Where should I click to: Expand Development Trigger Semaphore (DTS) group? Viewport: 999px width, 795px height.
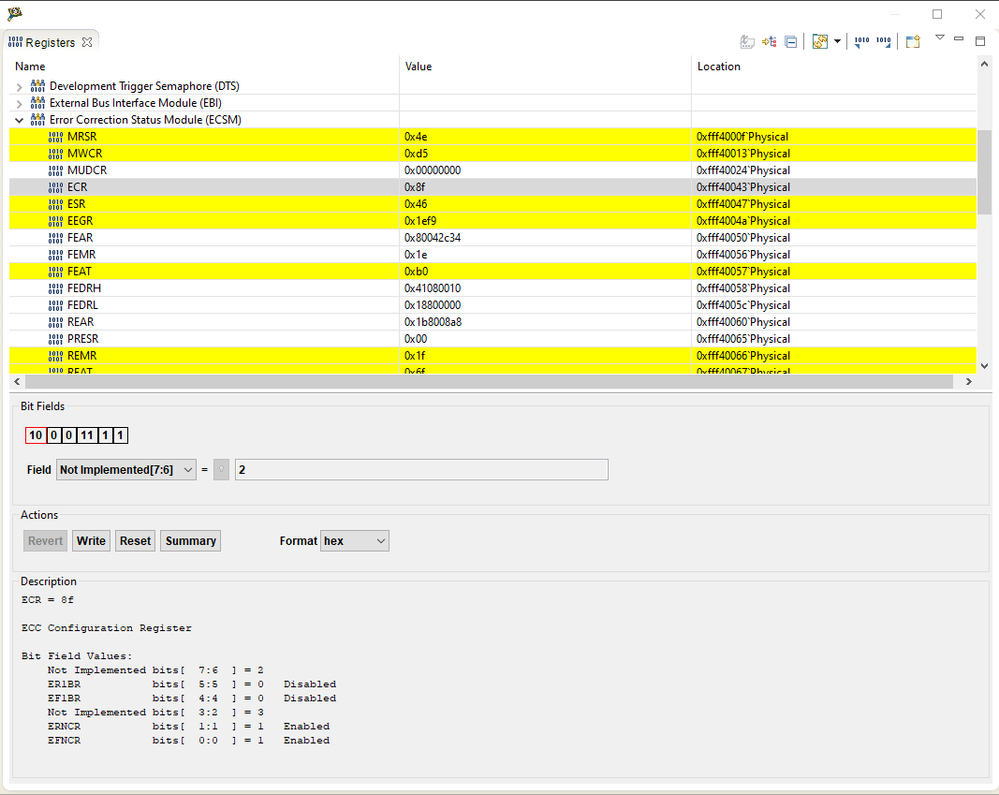(19, 87)
